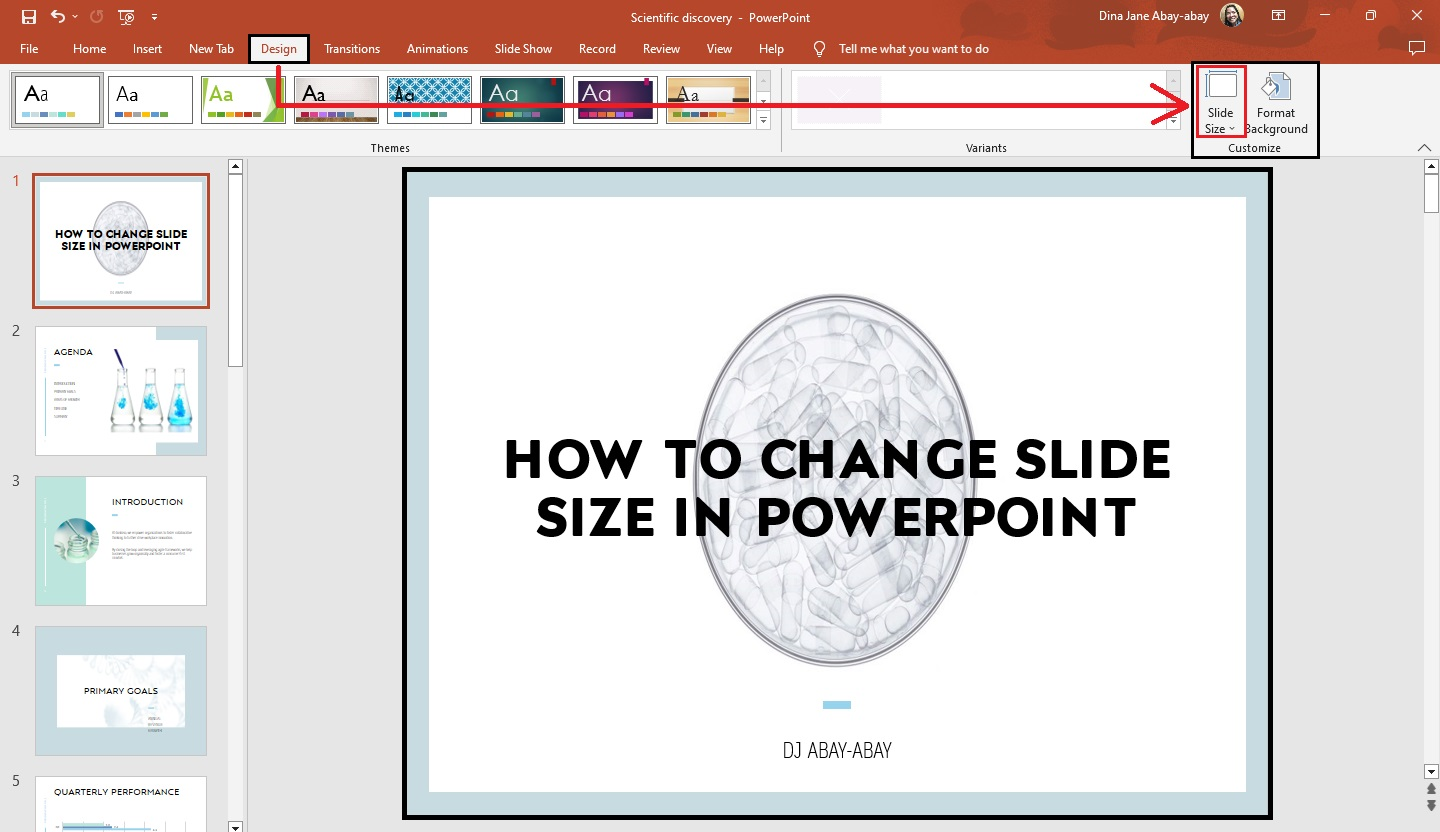Show the Tell Me search lightbulb
Viewport: 1440px width, 832px height.
[x=819, y=48]
